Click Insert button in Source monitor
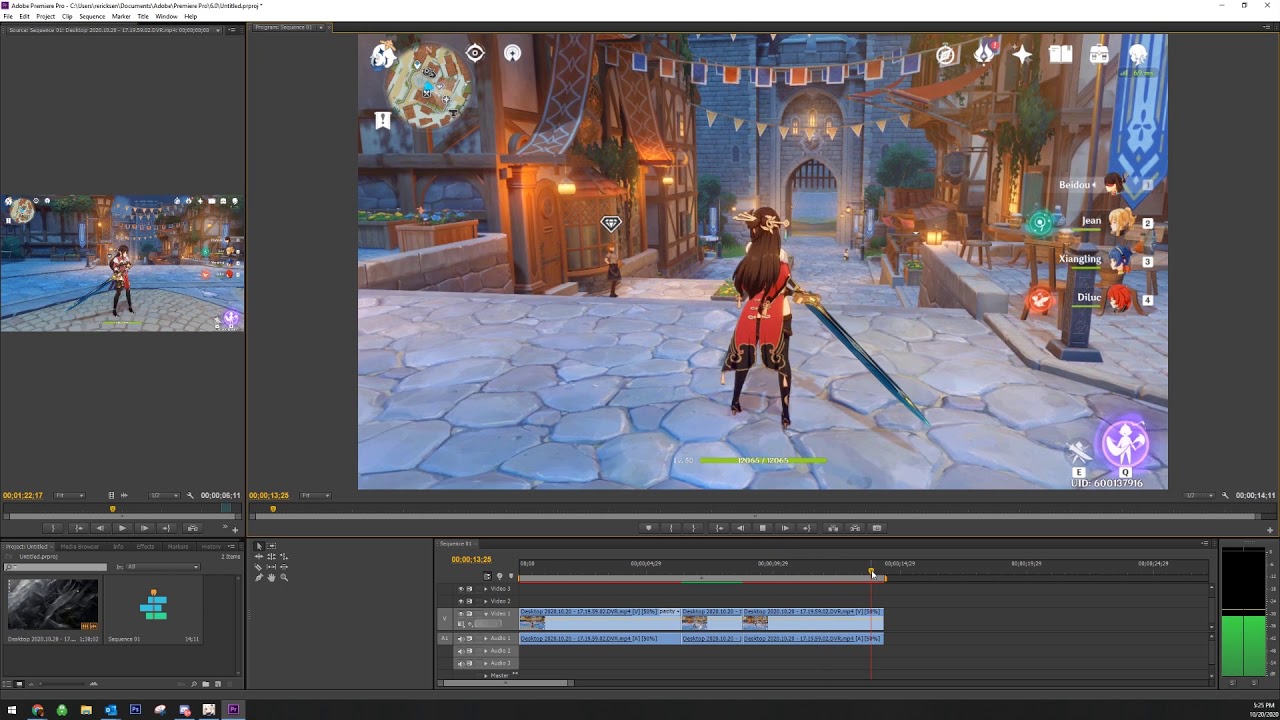 (192, 528)
